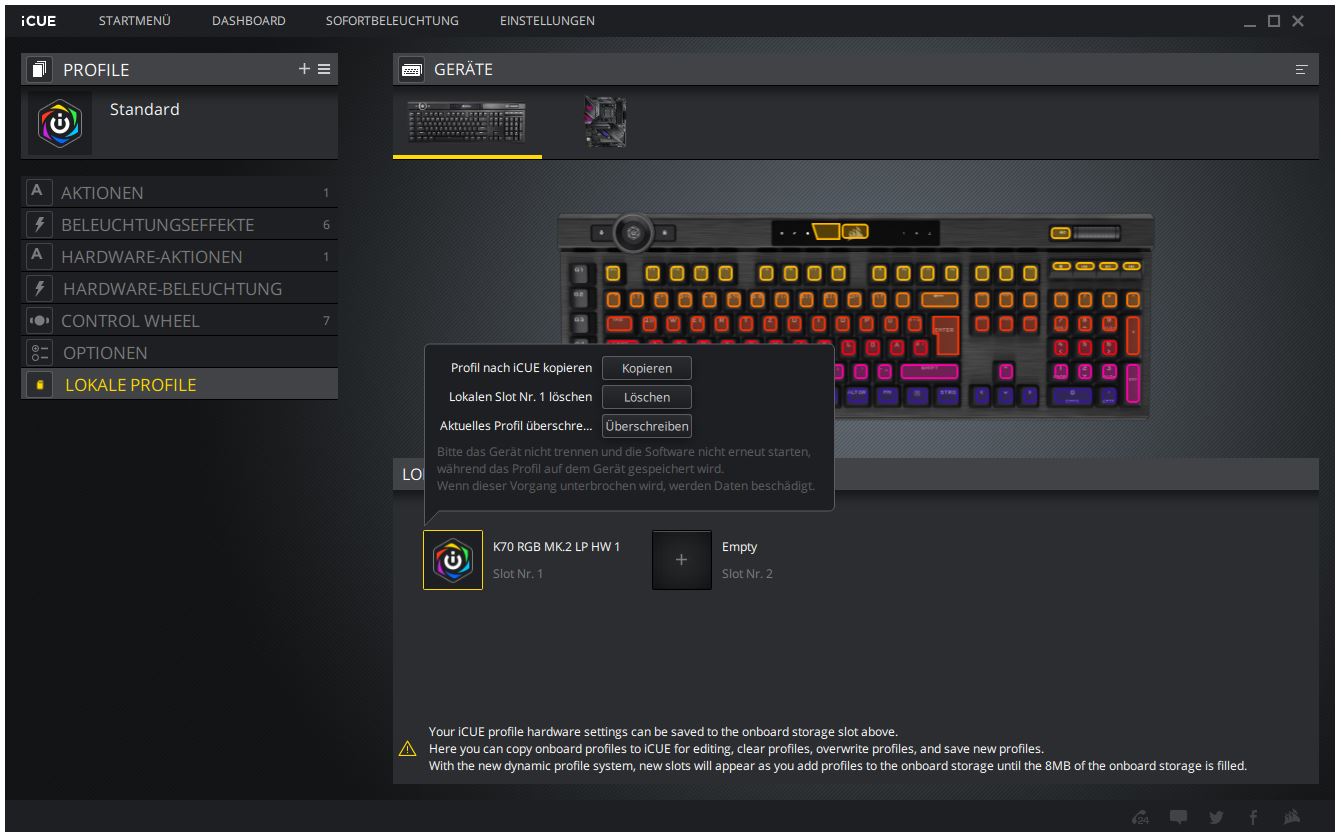Screen dimensions: 1341x838
Task: Select the K70 keyboard device thumbnail
Action: 466,123
